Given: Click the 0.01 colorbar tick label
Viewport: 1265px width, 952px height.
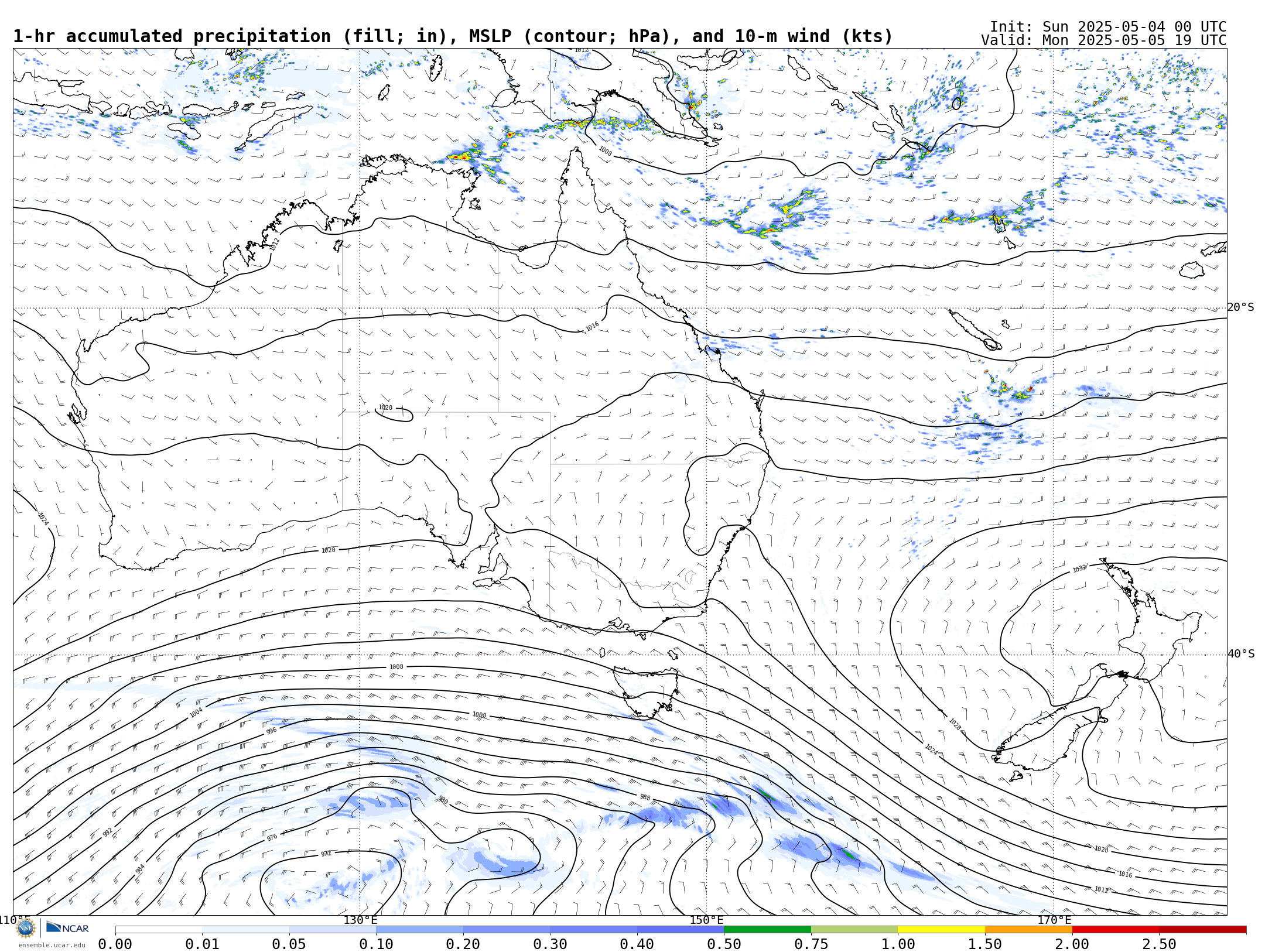Looking at the screenshot, I should 202,944.
